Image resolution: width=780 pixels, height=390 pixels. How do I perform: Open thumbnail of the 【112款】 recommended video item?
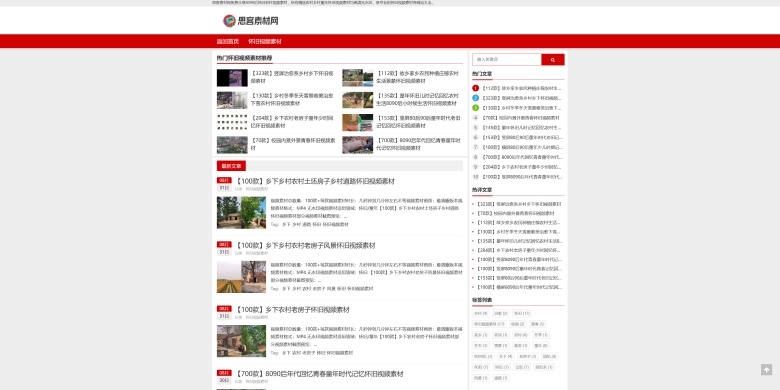coord(357,78)
